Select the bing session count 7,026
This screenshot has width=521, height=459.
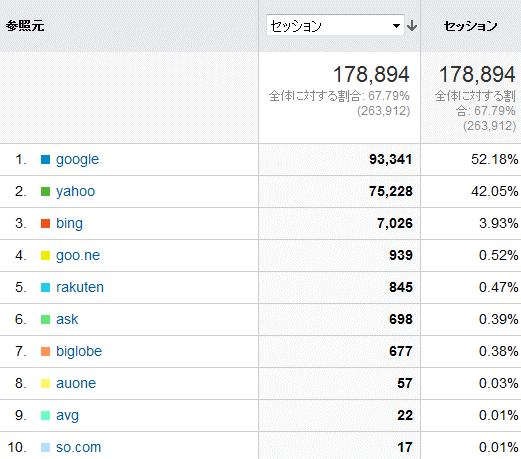point(395,223)
